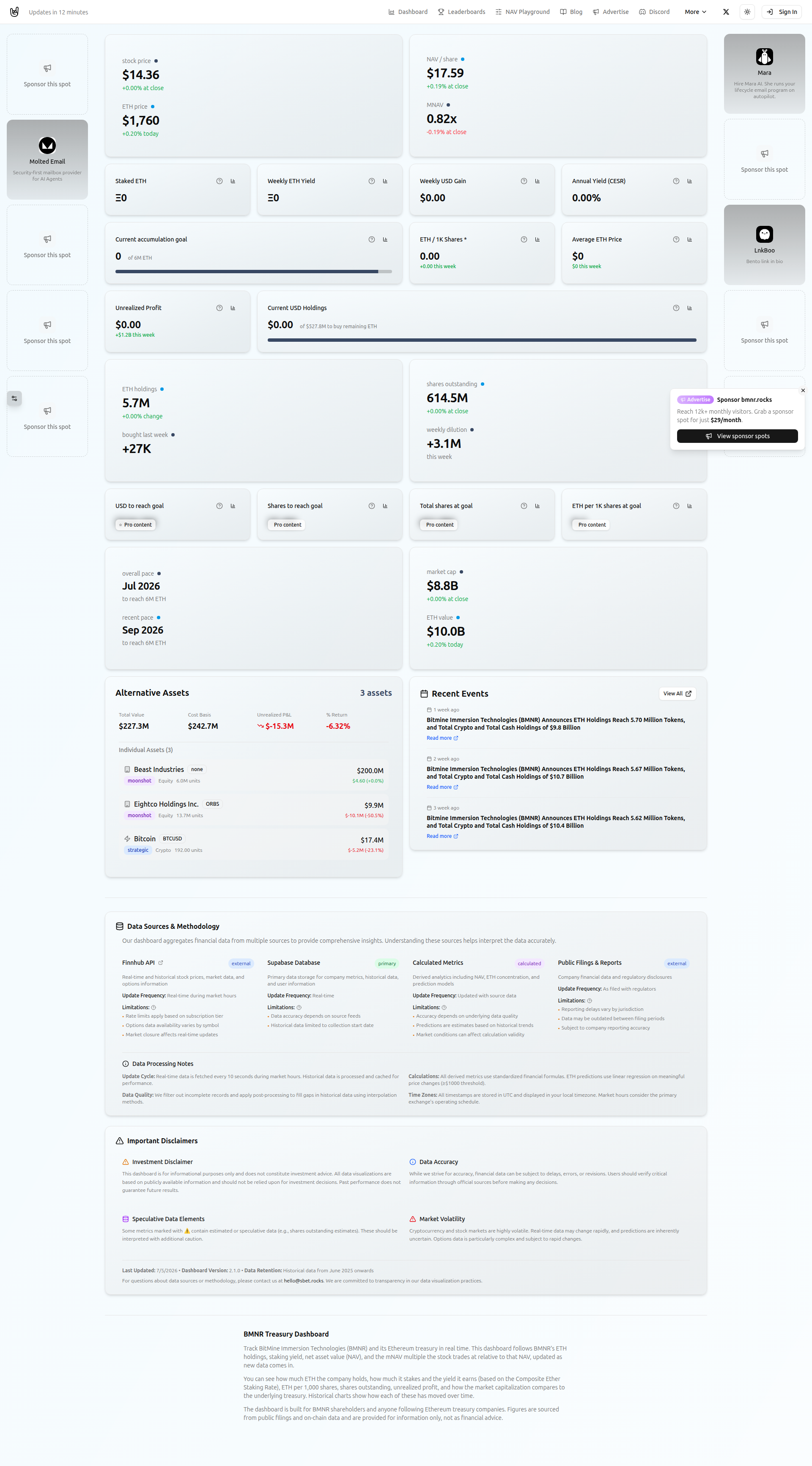This screenshot has width=812, height=1466.
Task: Close the Sponsor bmnr.rocks popup
Action: [x=803, y=390]
